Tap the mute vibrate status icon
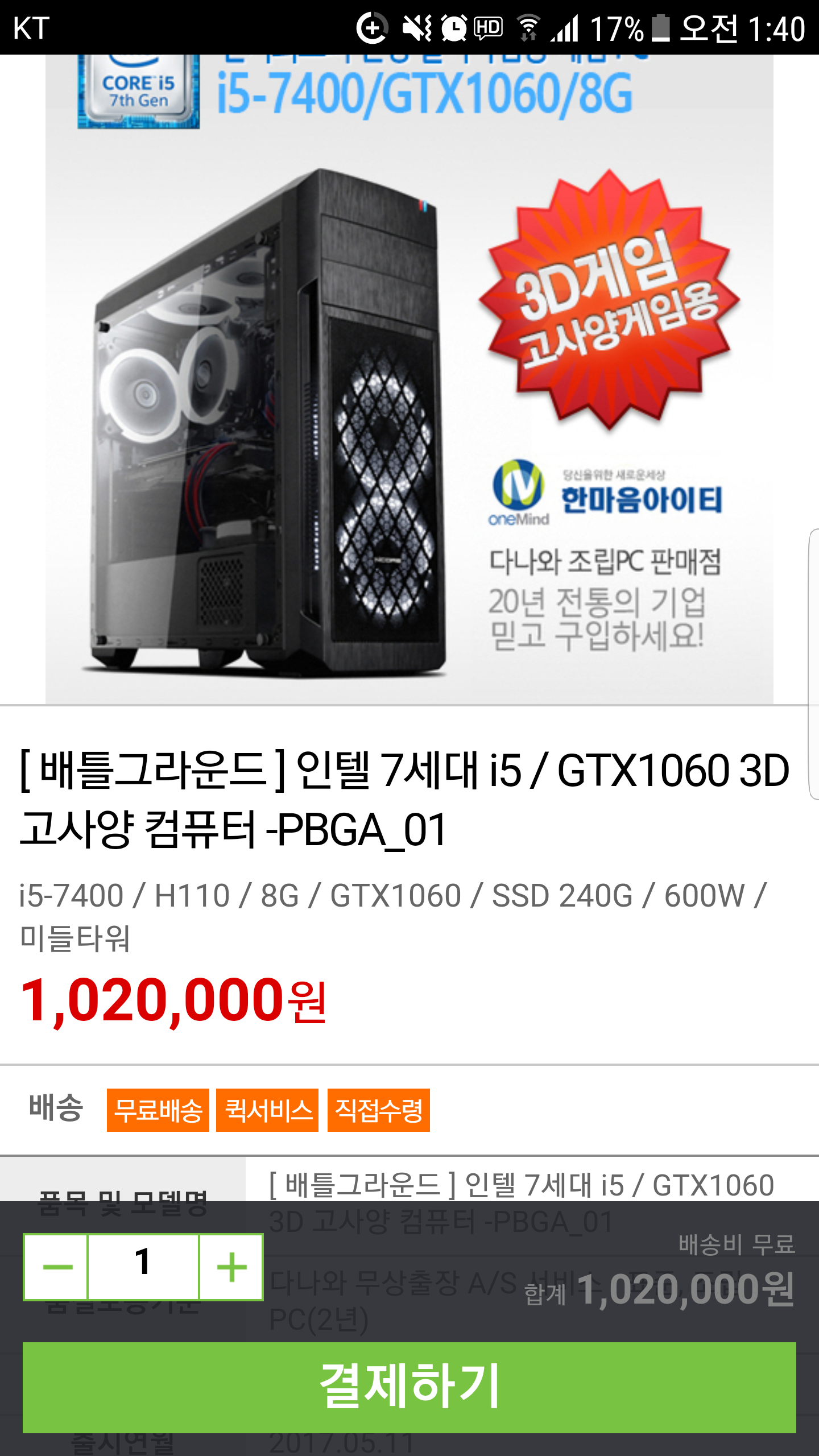 (x=417, y=28)
